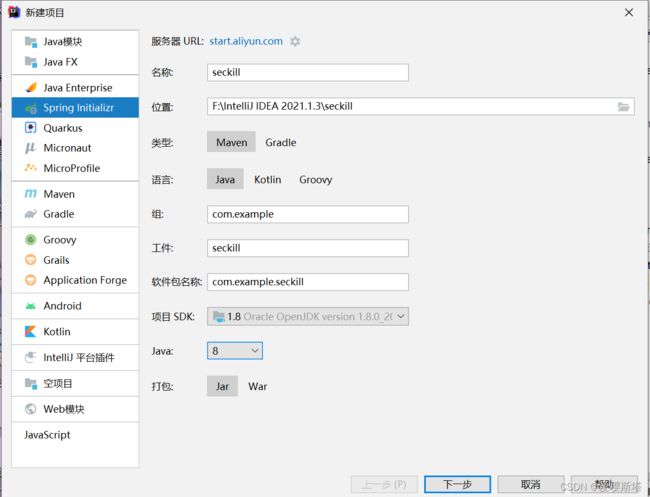Image resolution: width=650 pixels, height=497 pixels.
Task: Click the Next step button
Action: coord(457,484)
